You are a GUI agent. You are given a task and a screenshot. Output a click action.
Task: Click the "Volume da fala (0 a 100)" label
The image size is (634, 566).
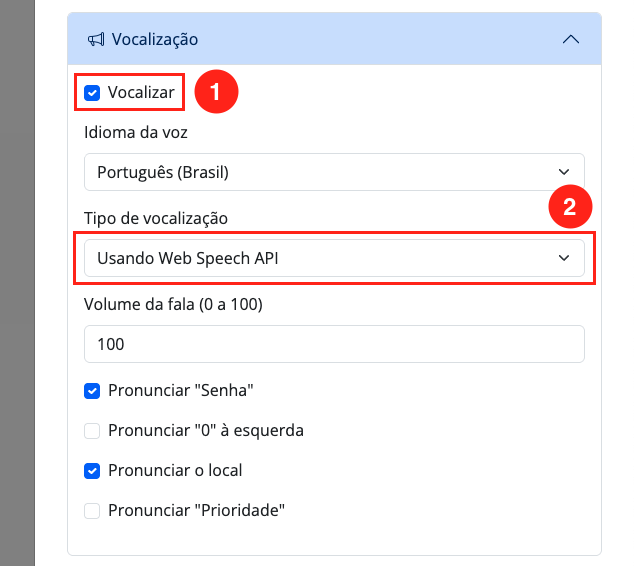coord(177,304)
